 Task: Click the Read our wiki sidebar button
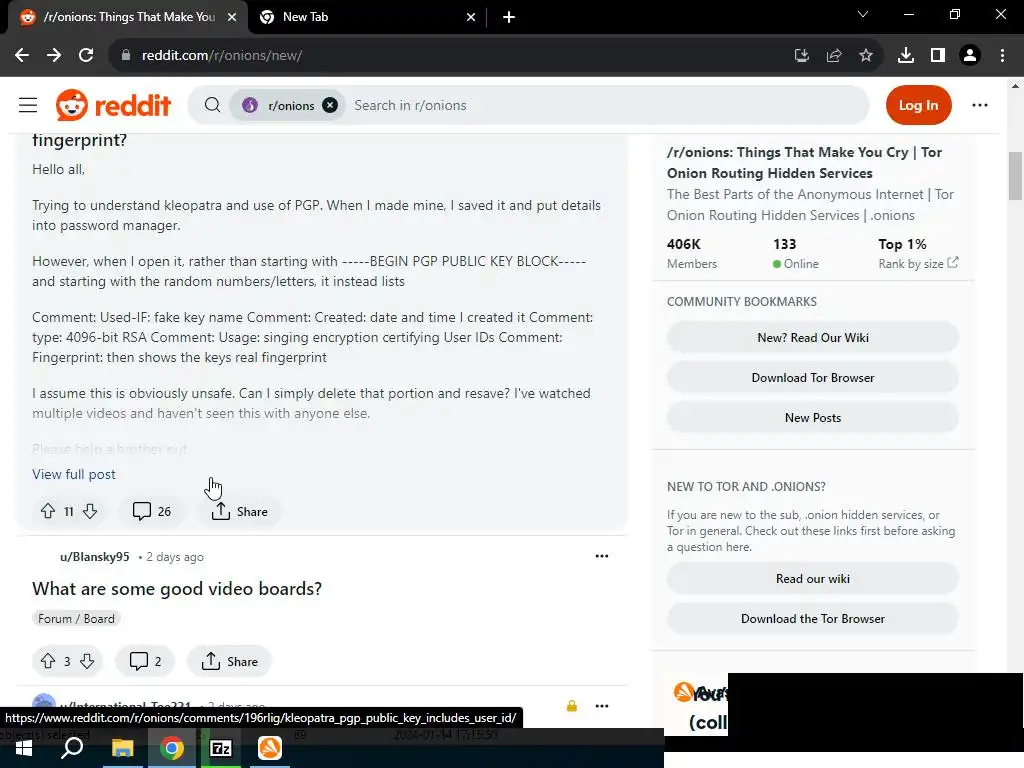click(x=812, y=579)
